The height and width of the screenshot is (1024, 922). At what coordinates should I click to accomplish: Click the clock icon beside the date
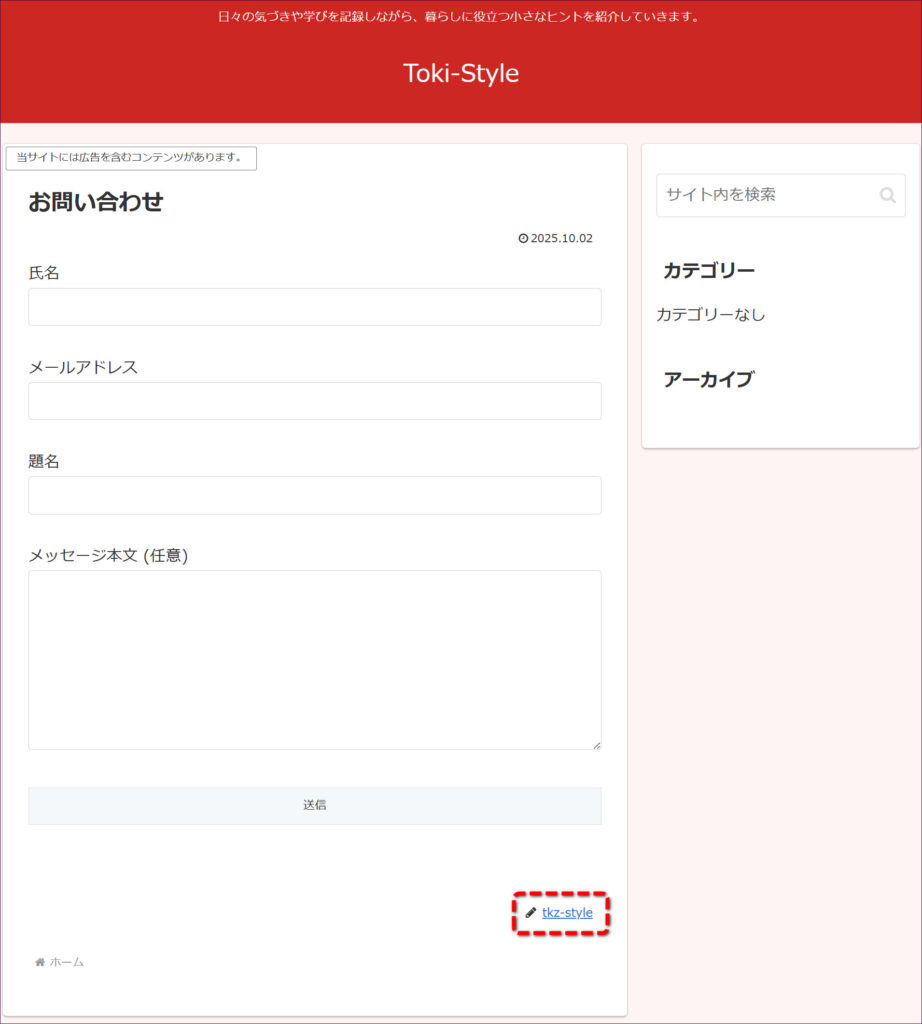523,239
